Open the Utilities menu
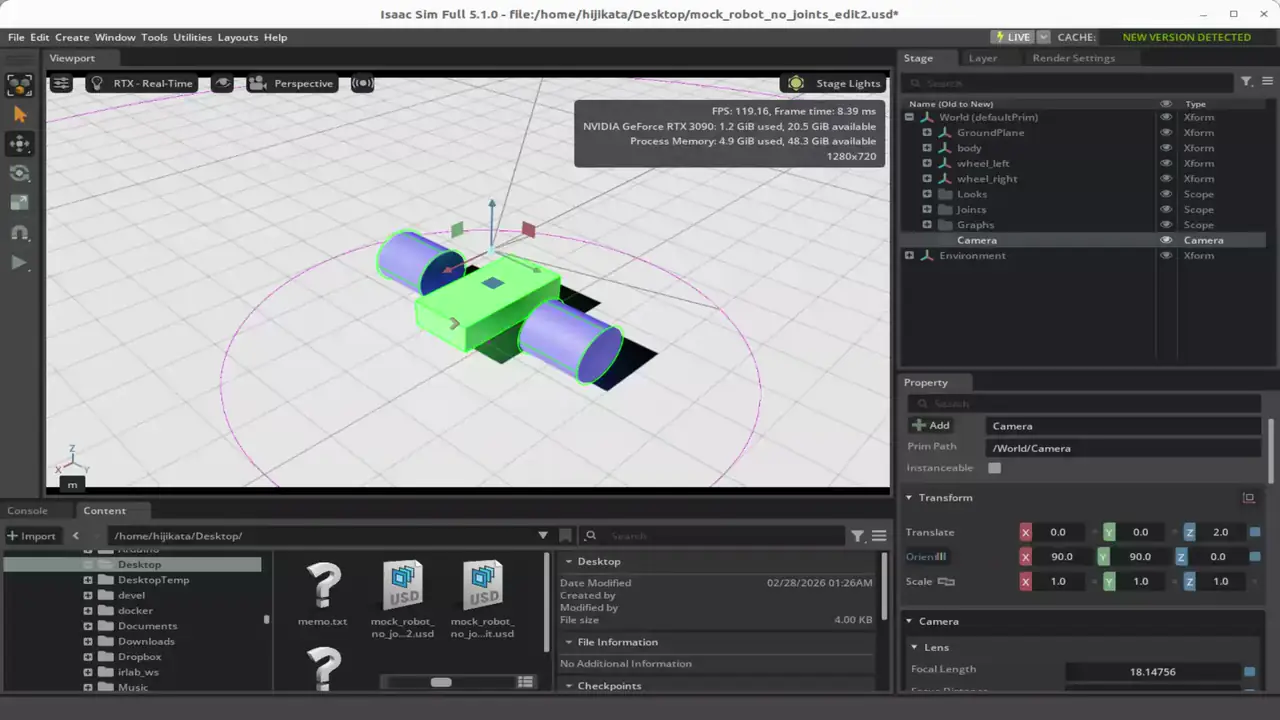Image resolution: width=1280 pixels, height=720 pixels. [x=192, y=37]
